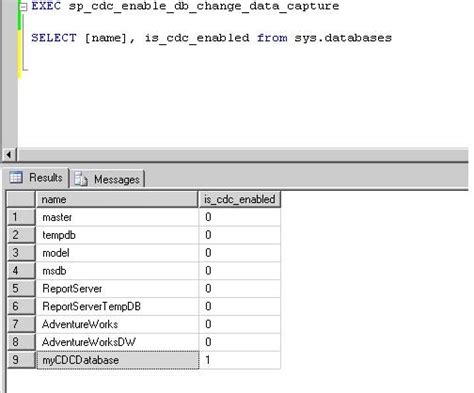
Task: Select row header 4
Action: (x=21, y=271)
